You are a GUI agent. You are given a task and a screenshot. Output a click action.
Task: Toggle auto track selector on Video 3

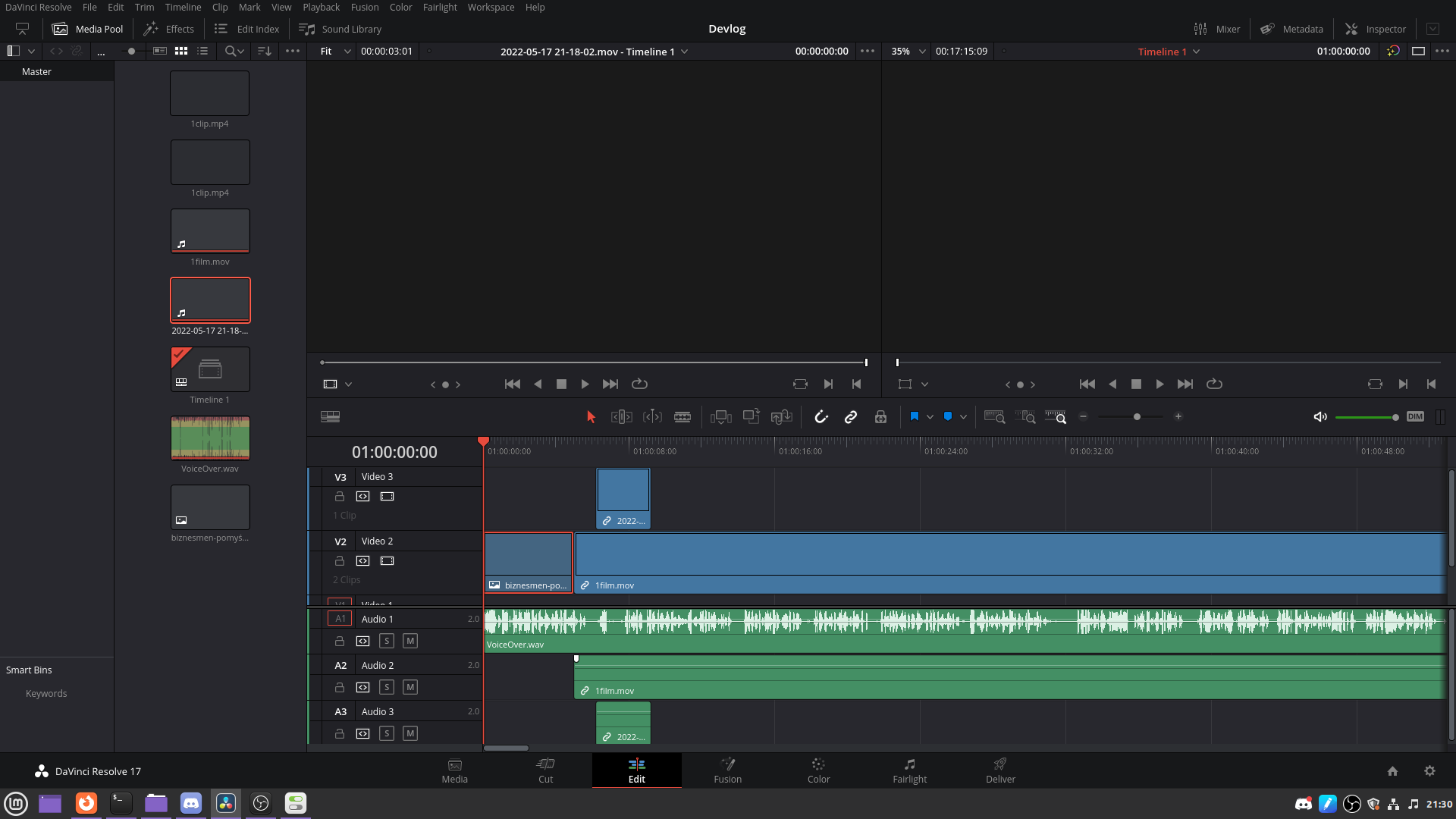tap(363, 497)
